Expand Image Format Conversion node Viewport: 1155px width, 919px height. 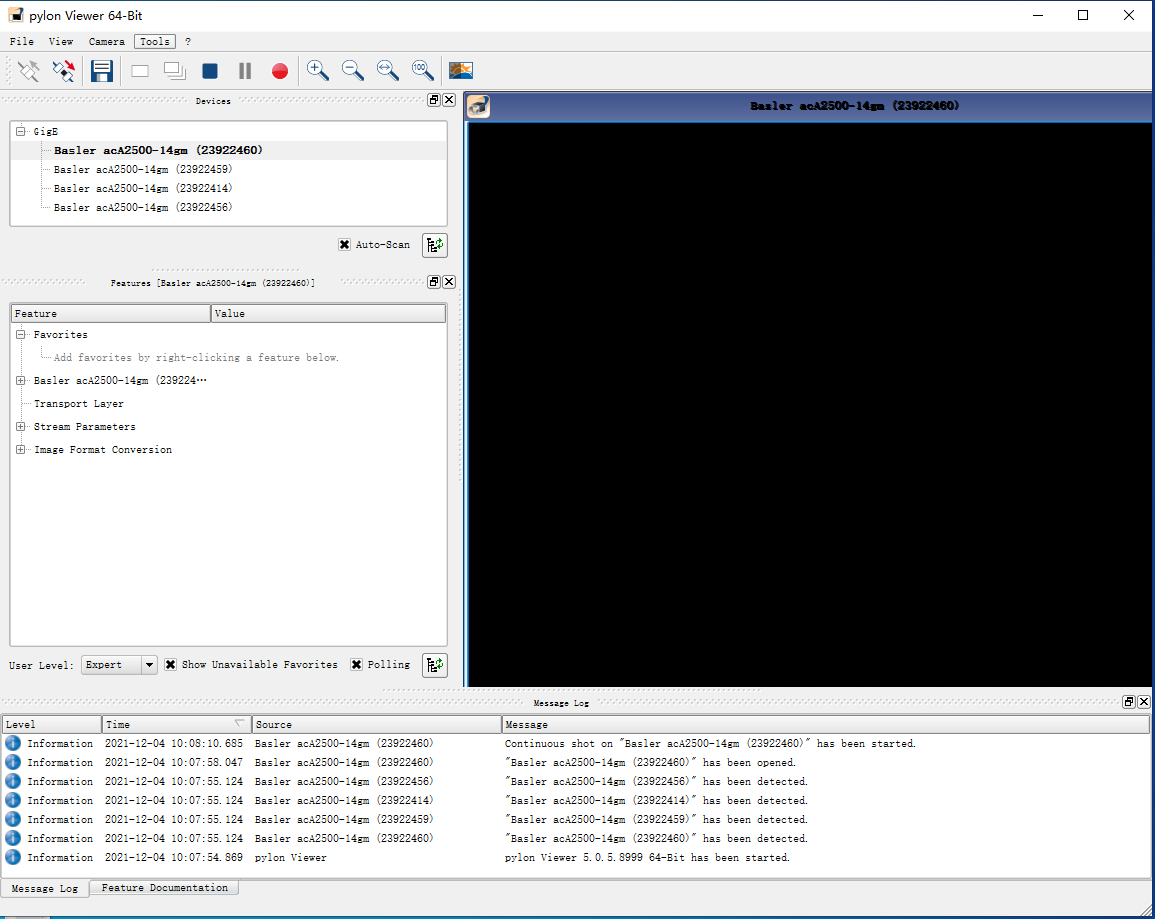(21, 449)
